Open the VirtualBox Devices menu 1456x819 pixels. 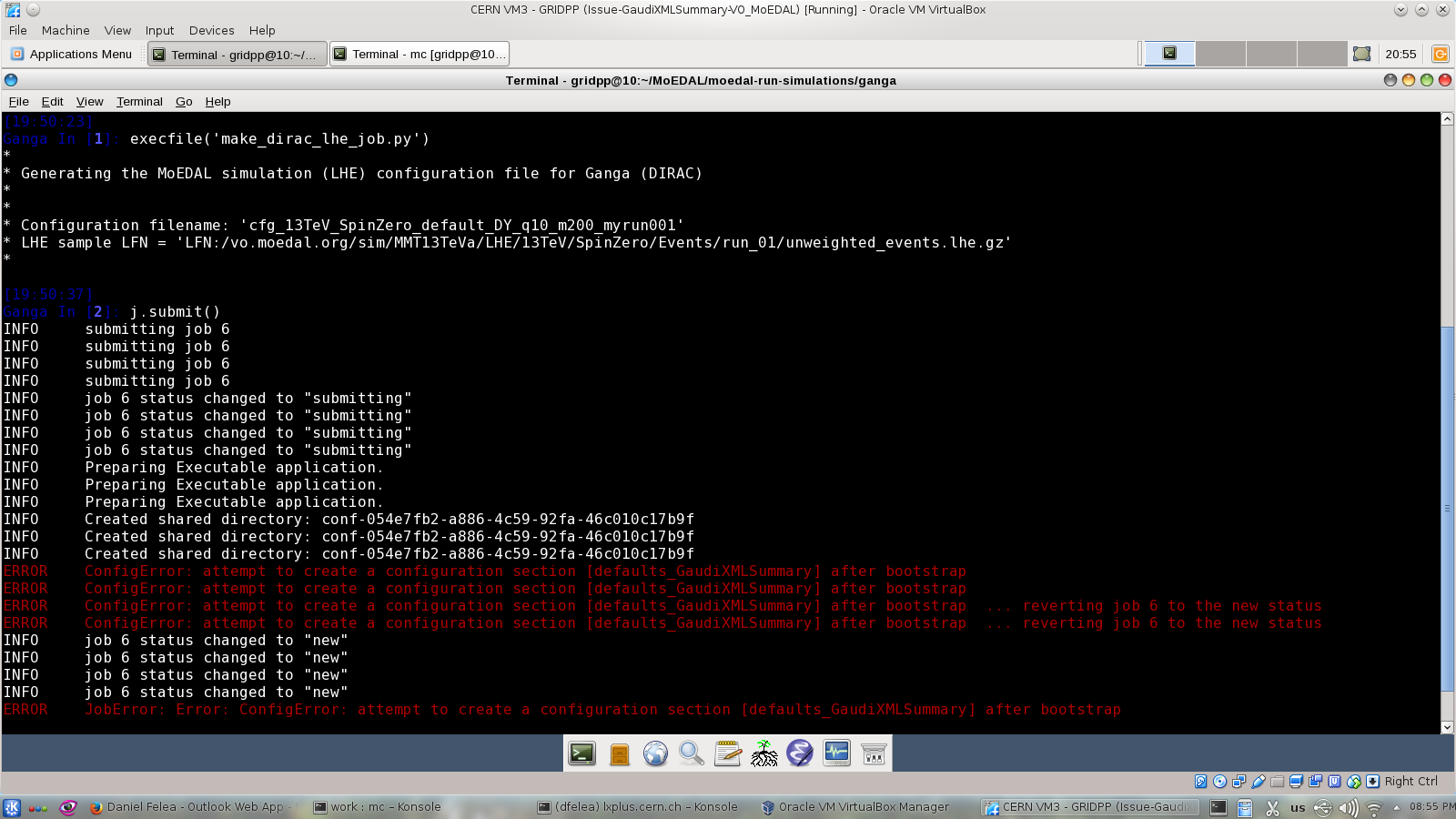tap(211, 30)
